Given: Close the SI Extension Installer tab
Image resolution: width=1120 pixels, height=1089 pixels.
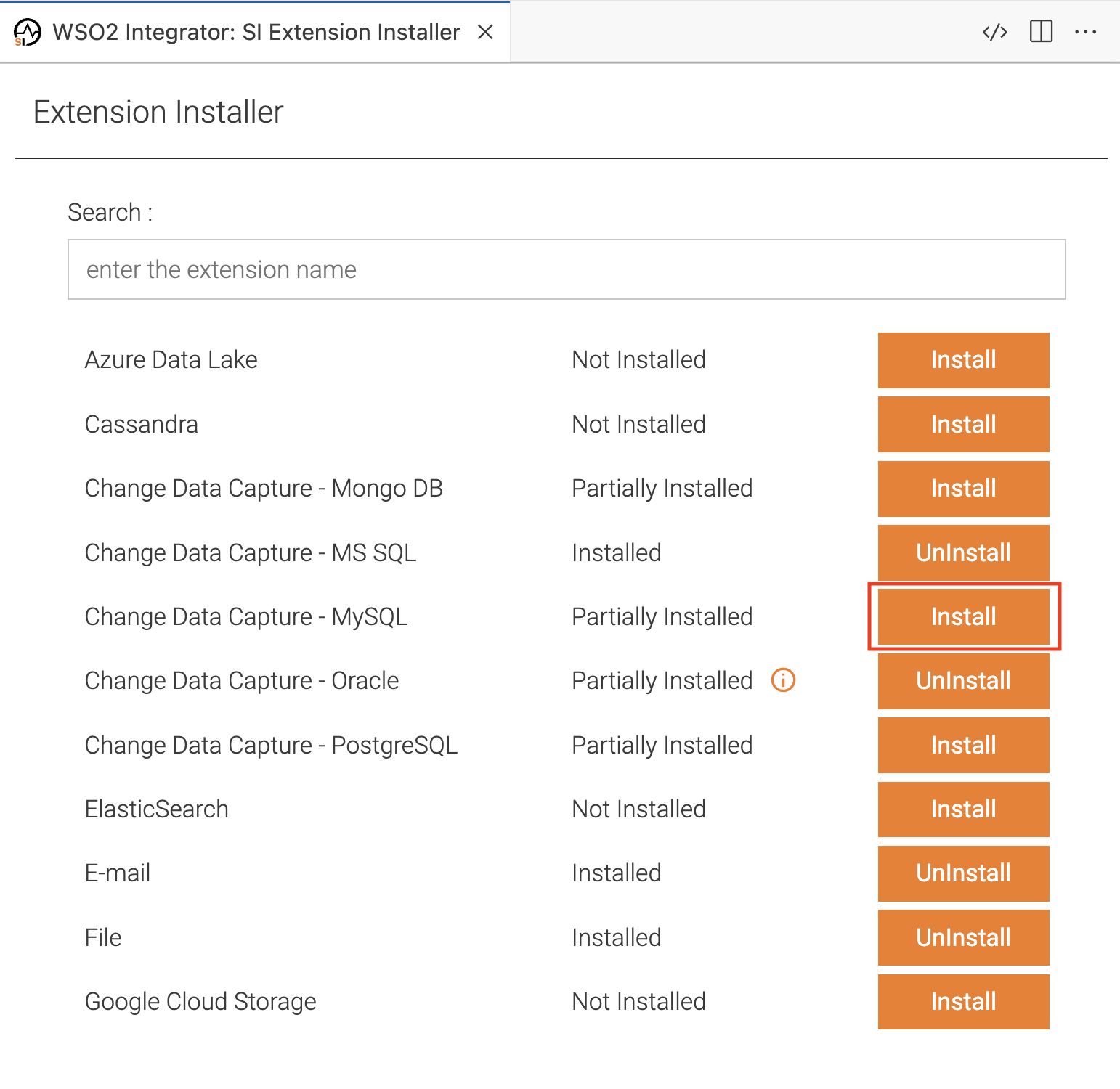Looking at the screenshot, I should [485, 32].
